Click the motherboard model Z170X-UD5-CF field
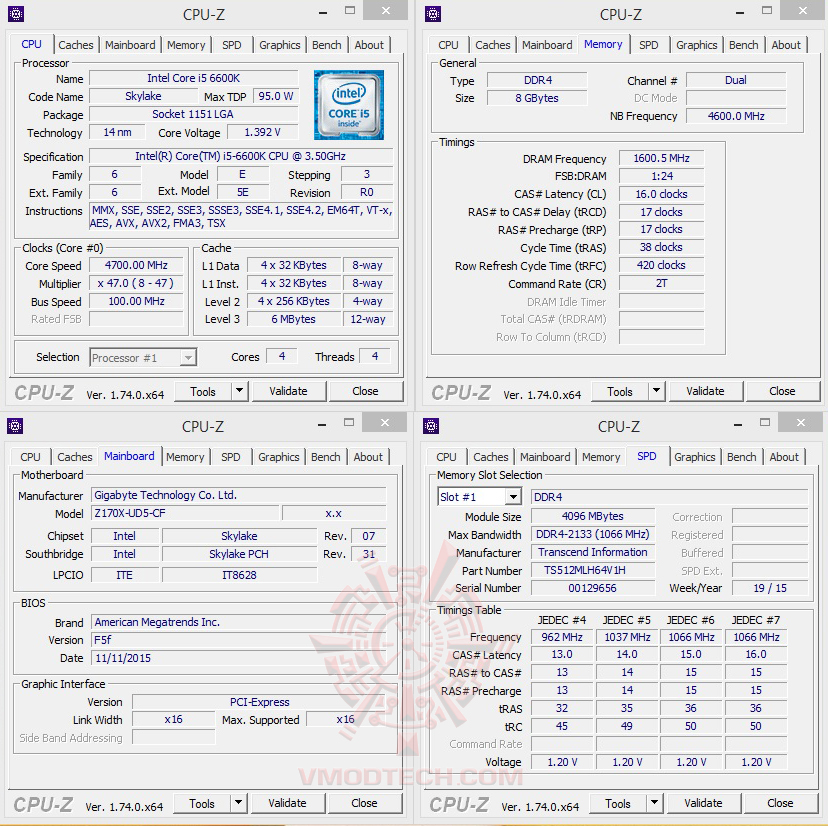 pyautogui.click(x=185, y=513)
